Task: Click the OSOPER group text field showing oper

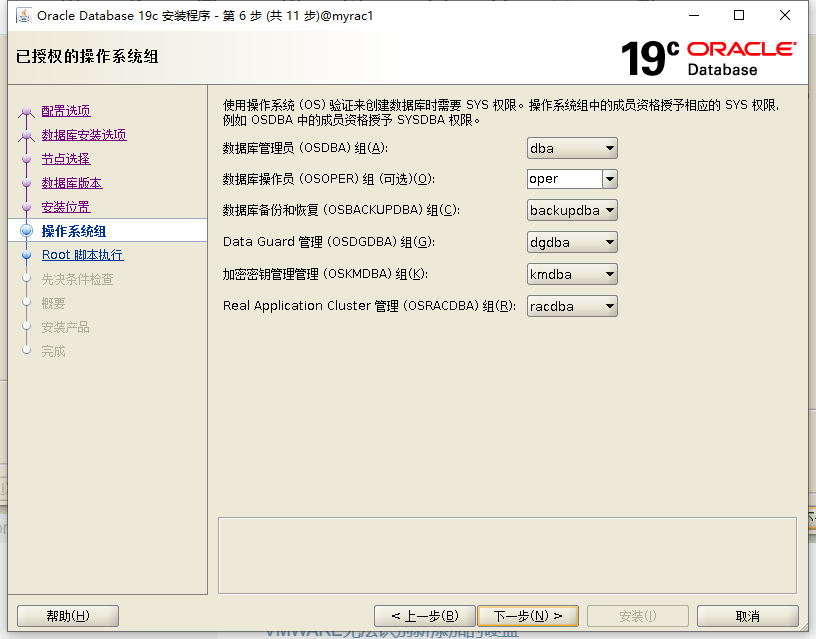Action: coord(565,179)
